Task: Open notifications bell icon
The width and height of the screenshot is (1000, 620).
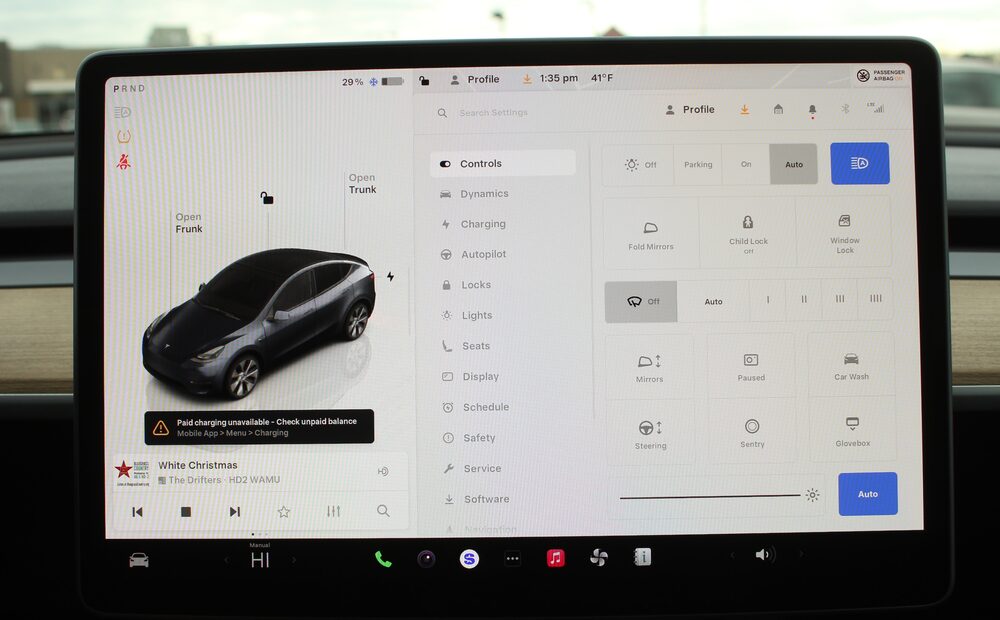Action: pos(812,110)
